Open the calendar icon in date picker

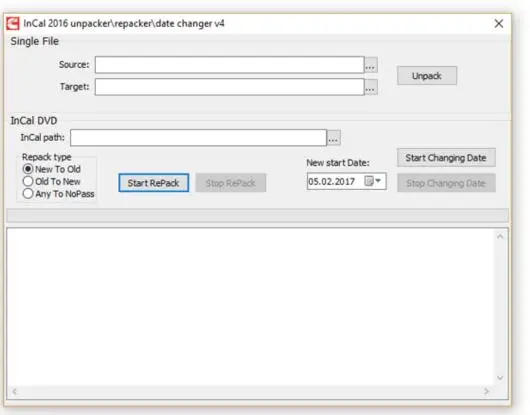[x=369, y=181]
